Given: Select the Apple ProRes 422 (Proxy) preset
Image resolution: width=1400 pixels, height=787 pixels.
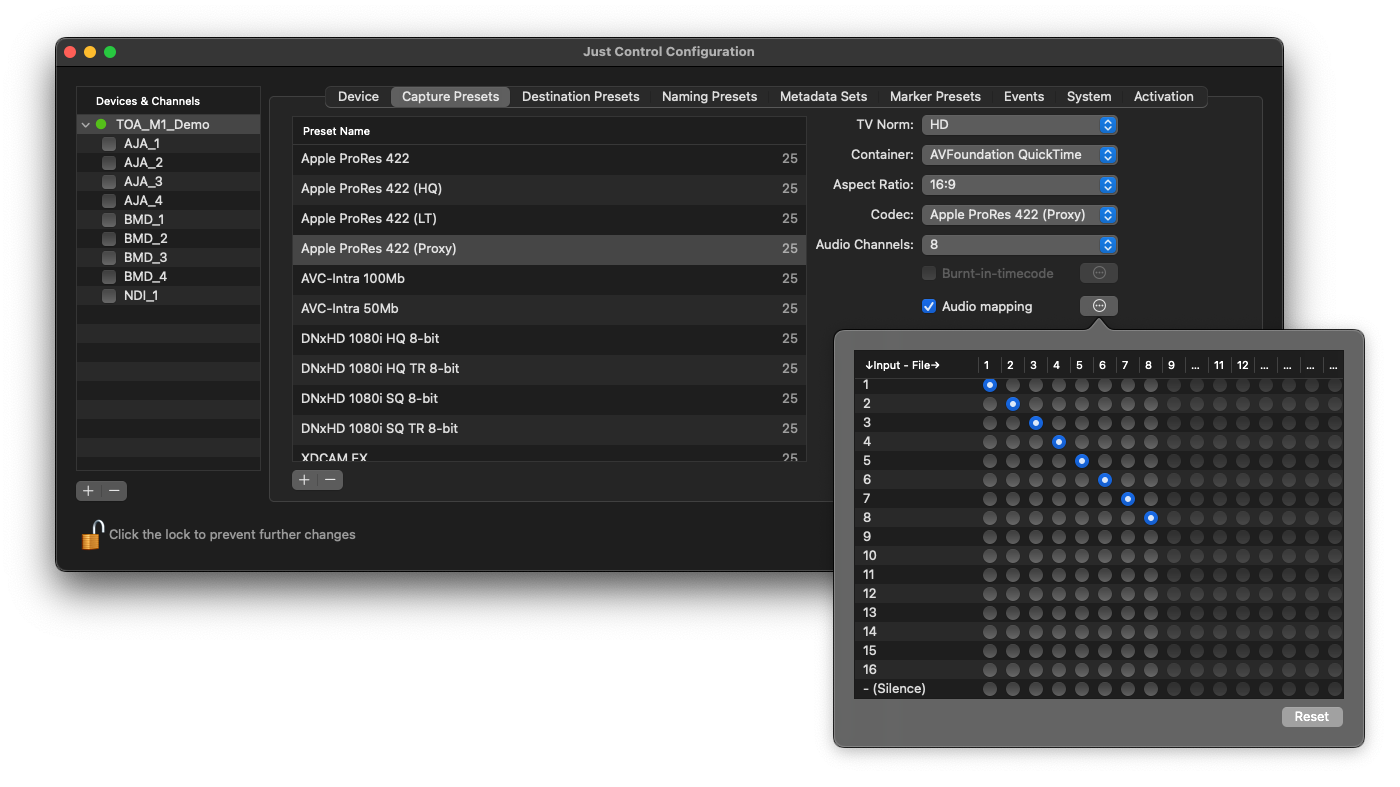Looking at the screenshot, I should click(x=549, y=249).
